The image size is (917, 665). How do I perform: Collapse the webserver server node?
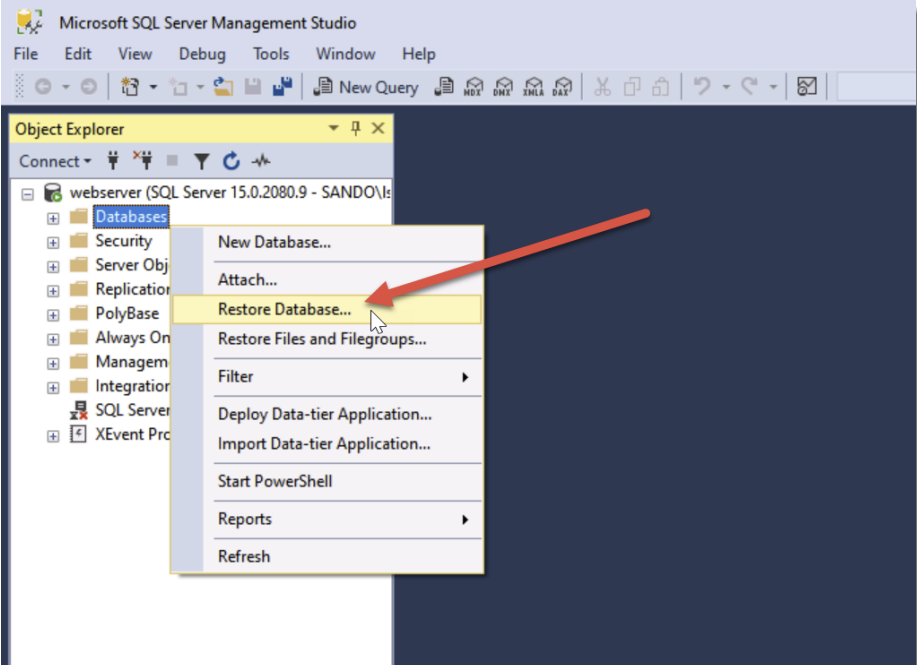(x=27, y=194)
